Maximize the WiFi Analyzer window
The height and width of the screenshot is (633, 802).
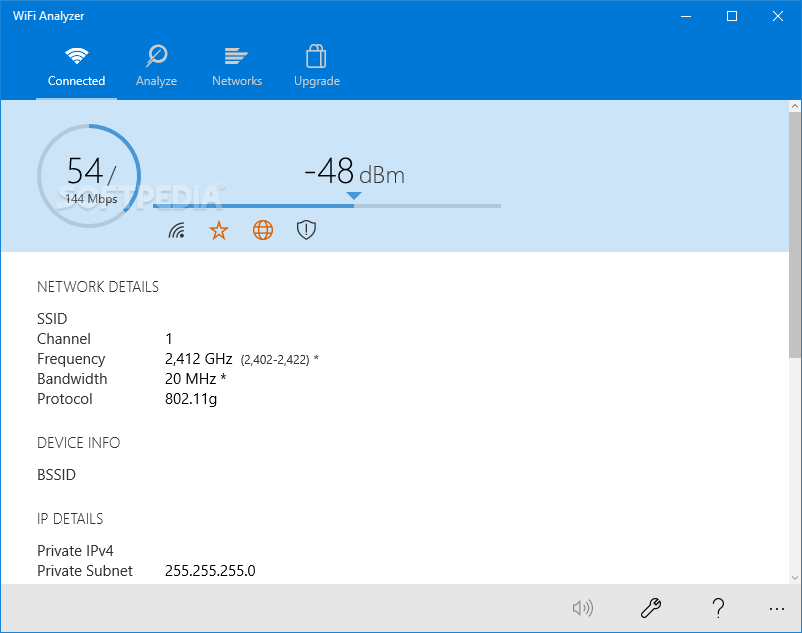pos(732,16)
